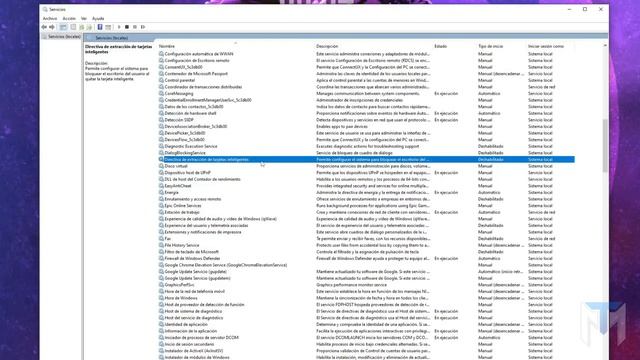This screenshot has width=640, height=360.
Task: Stop the service with the square icon
Action: 127,27
